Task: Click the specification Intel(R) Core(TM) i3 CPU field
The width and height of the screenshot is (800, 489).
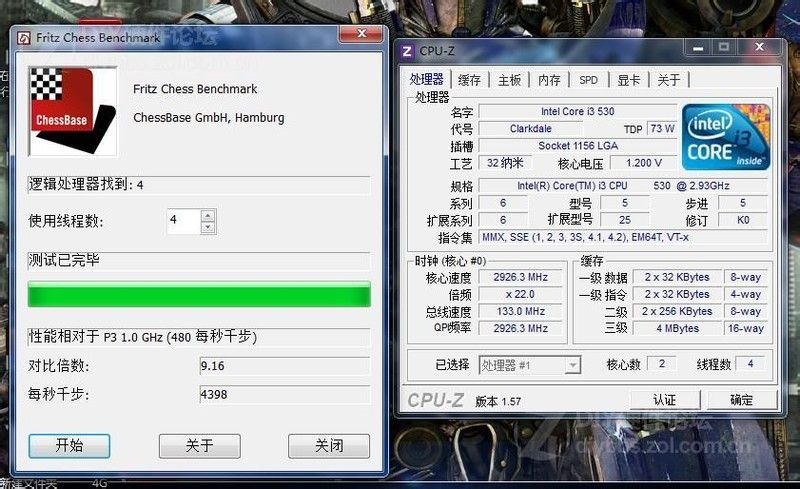Action: [623, 186]
